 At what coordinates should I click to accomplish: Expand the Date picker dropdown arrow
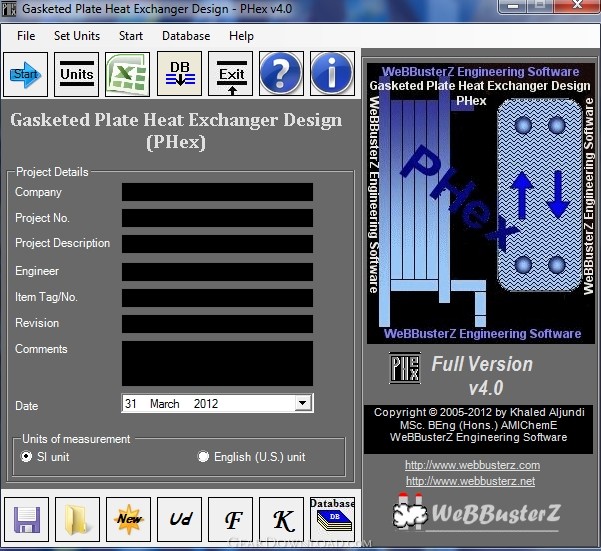[303, 403]
